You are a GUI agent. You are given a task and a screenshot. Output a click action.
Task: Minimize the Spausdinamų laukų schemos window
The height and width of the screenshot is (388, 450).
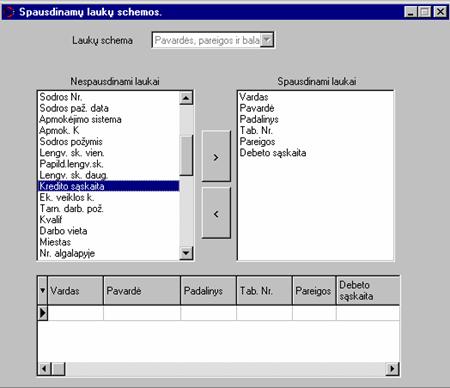coord(411,12)
